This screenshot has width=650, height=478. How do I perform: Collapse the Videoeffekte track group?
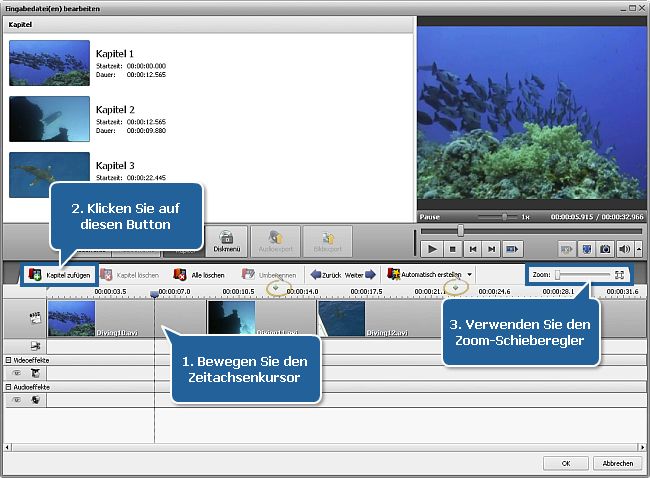pyautogui.click(x=9, y=359)
